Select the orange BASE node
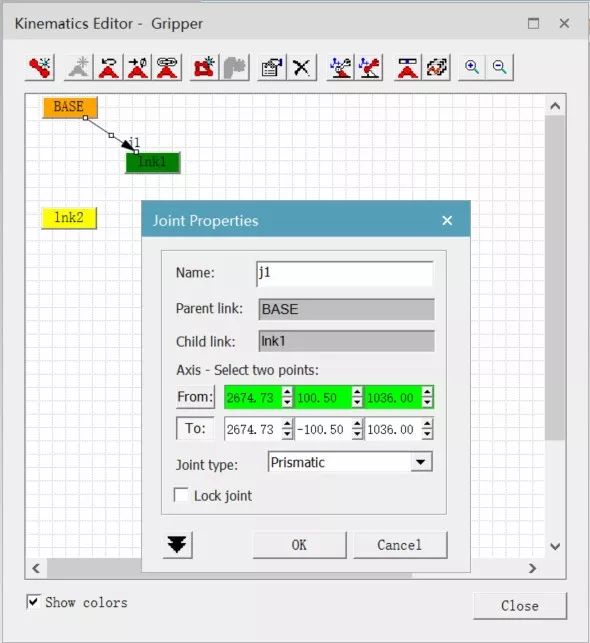The image size is (590, 643). [x=70, y=107]
